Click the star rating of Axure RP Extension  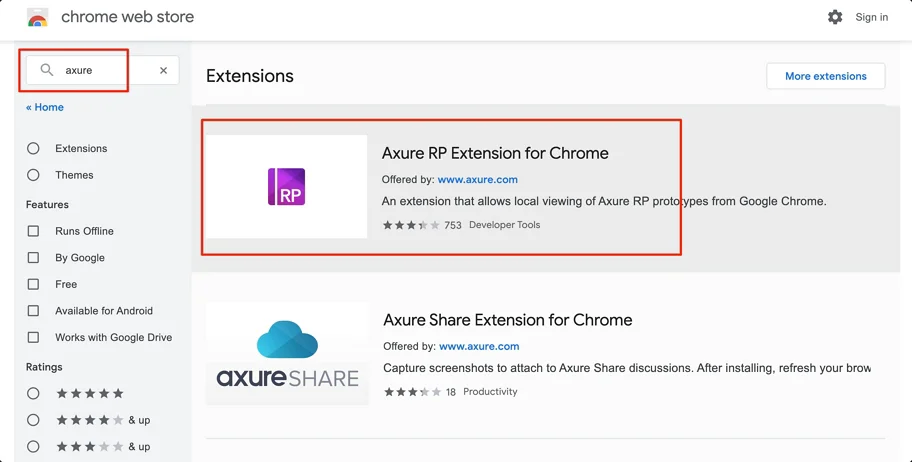411,225
